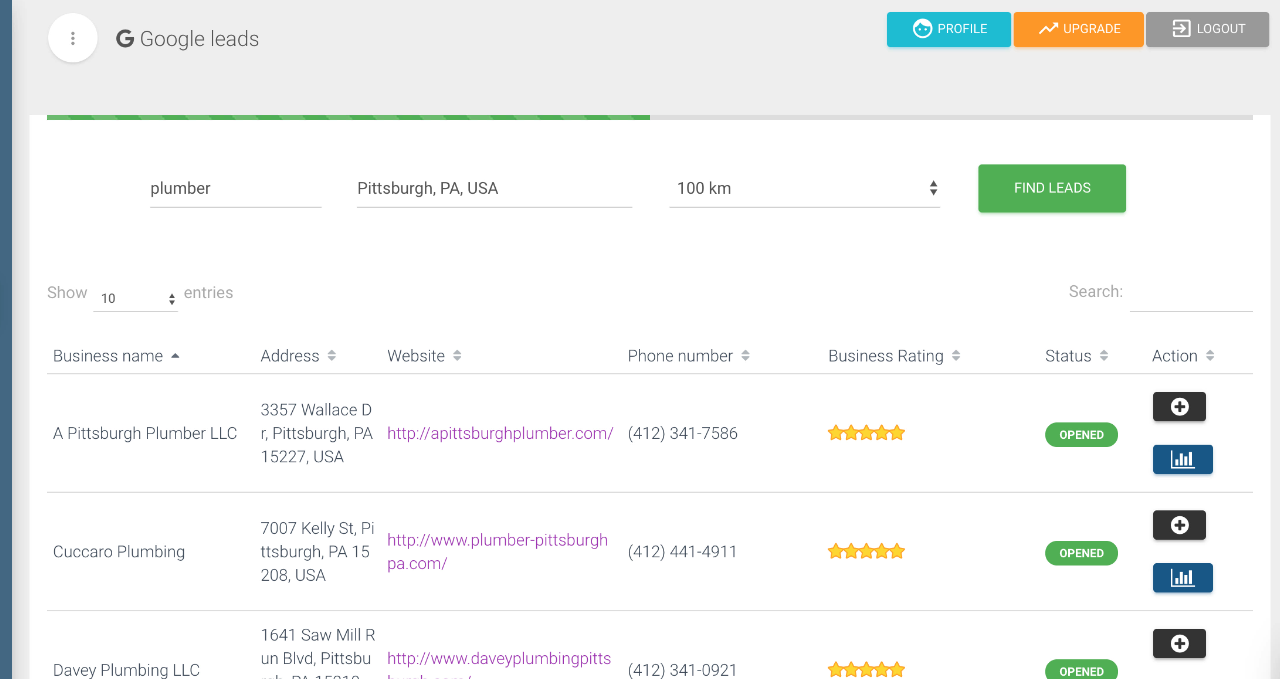Image resolution: width=1280 pixels, height=679 pixels.
Task: Add Cuccaro Plumbing with plus icon
Action: (x=1179, y=525)
